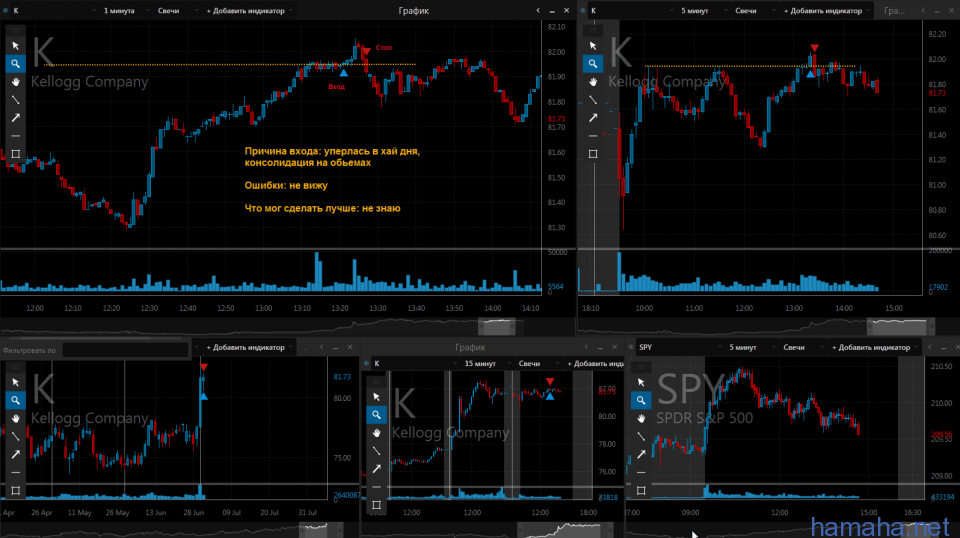Screen dimensions: 960x538
Task: Open the hamburger menu above the SPY chart tools
Action: coord(640,367)
